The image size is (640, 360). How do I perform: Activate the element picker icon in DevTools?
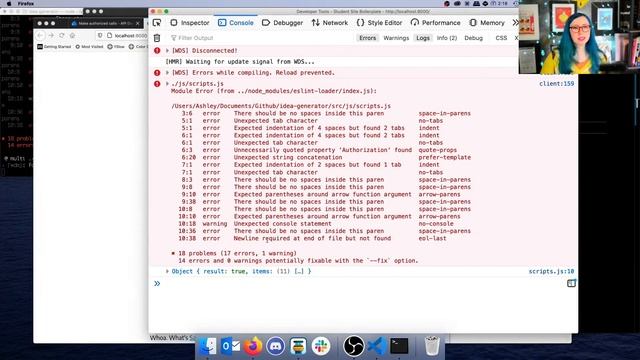pos(157,23)
